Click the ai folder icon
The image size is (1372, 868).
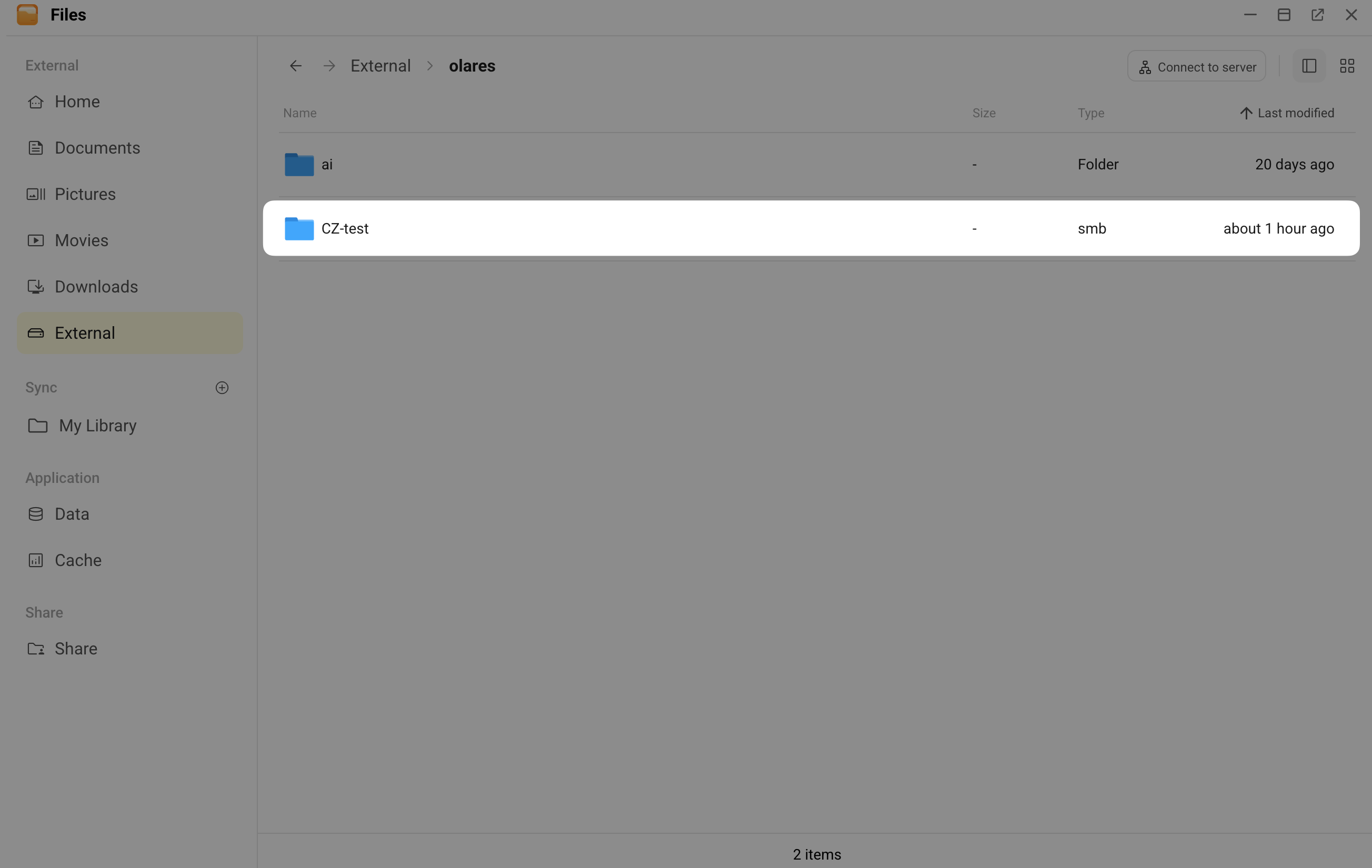pos(299,165)
